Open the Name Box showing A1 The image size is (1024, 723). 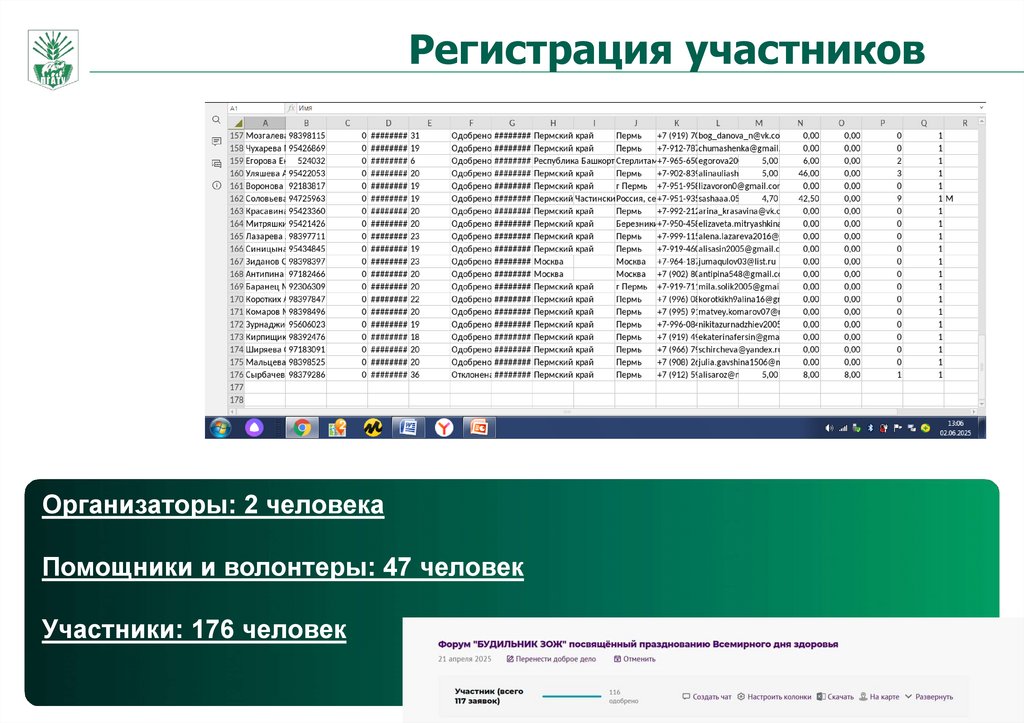pos(240,106)
